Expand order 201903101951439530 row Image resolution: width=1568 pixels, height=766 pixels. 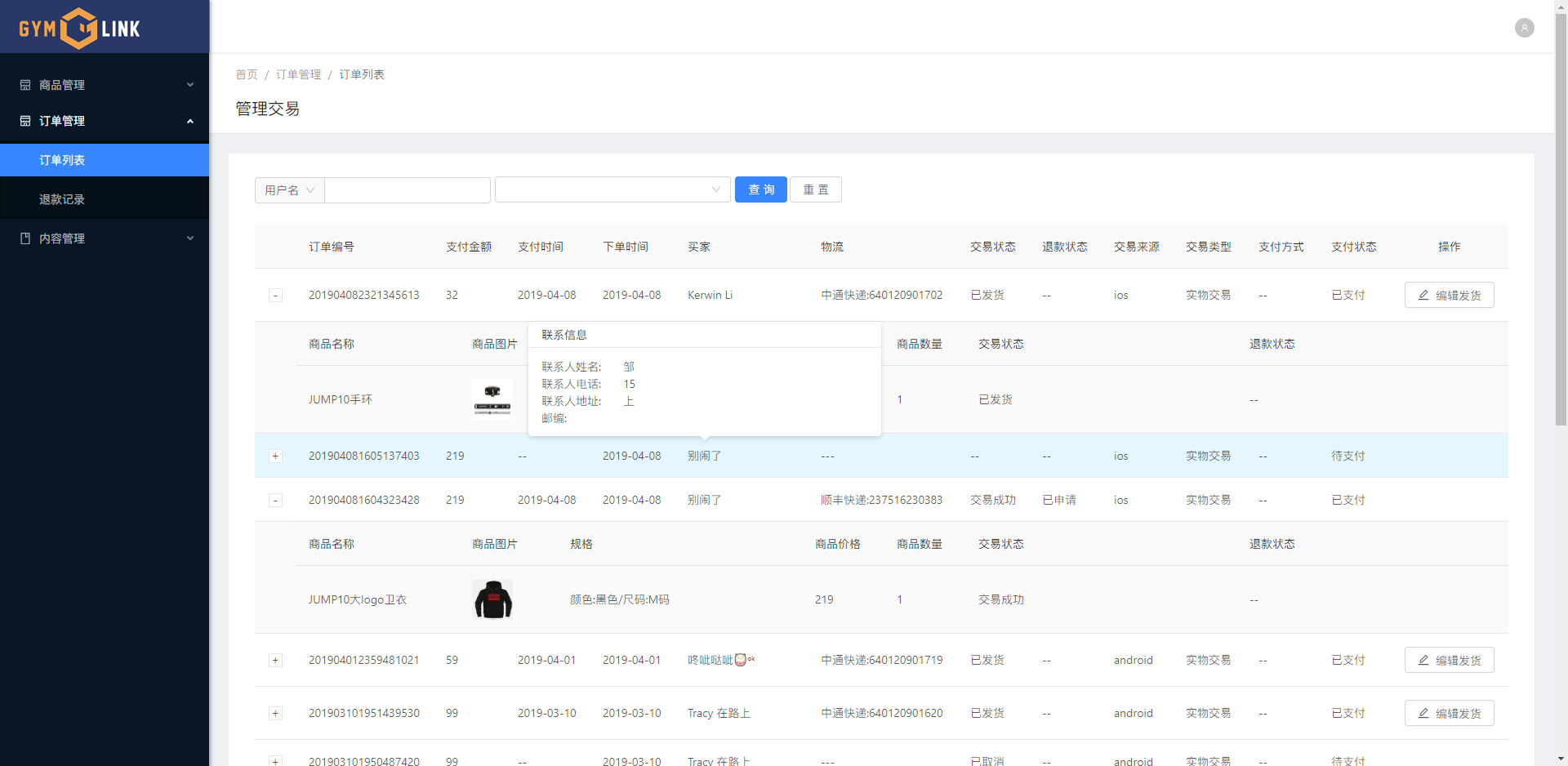click(x=275, y=714)
